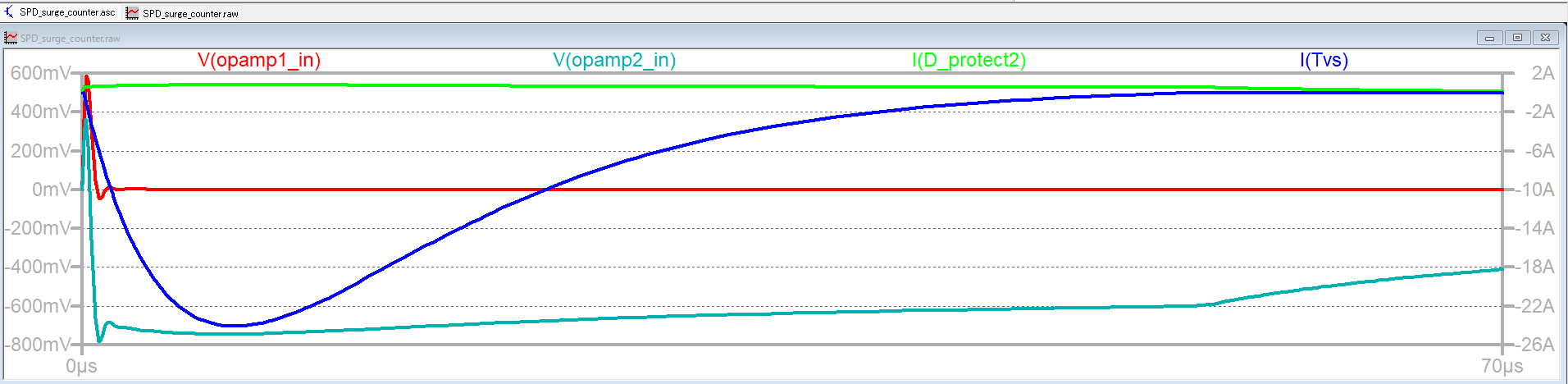
Task: Click the green I(D_protect2) trace label
Action: pyautogui.click(x=969, y=60)
